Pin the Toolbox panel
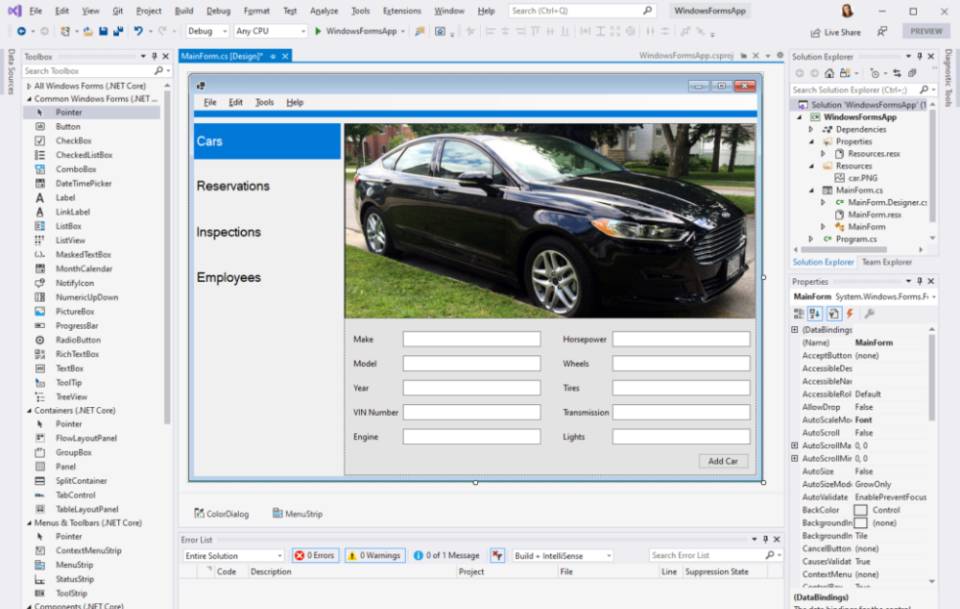 (x=154, y=56)
